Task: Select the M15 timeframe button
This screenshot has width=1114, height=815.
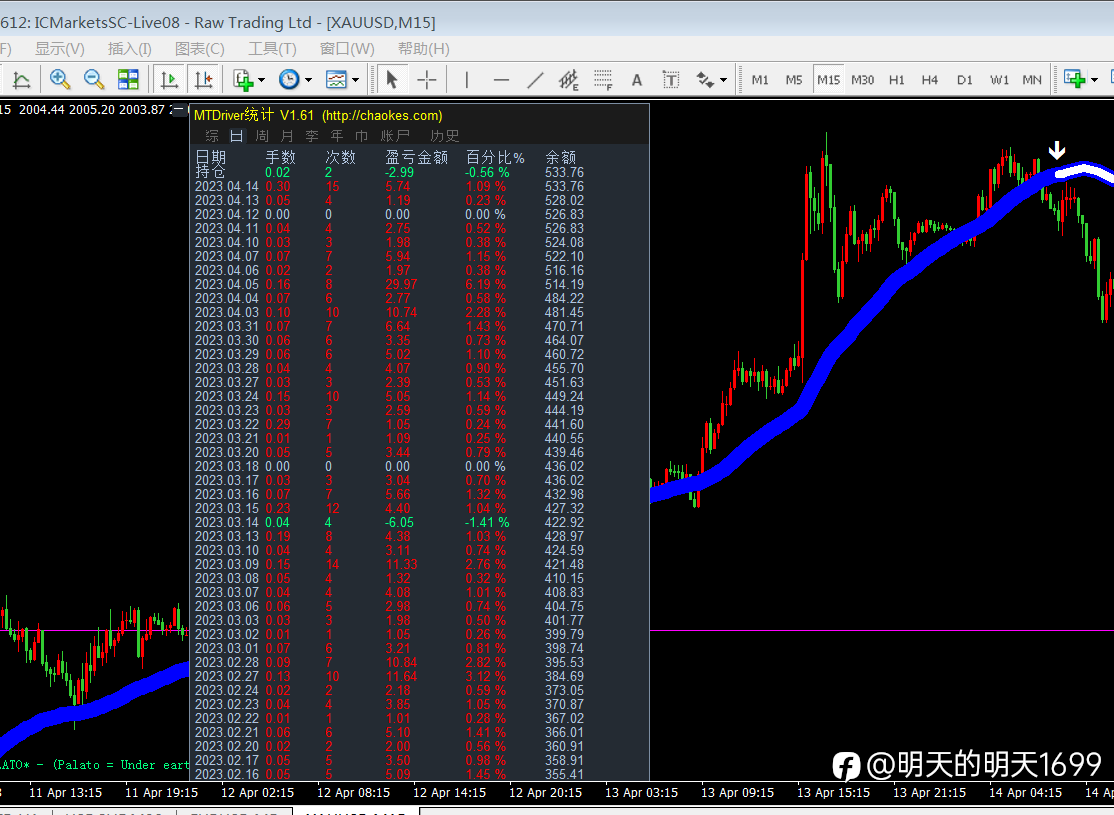Action: coord(828,80)
